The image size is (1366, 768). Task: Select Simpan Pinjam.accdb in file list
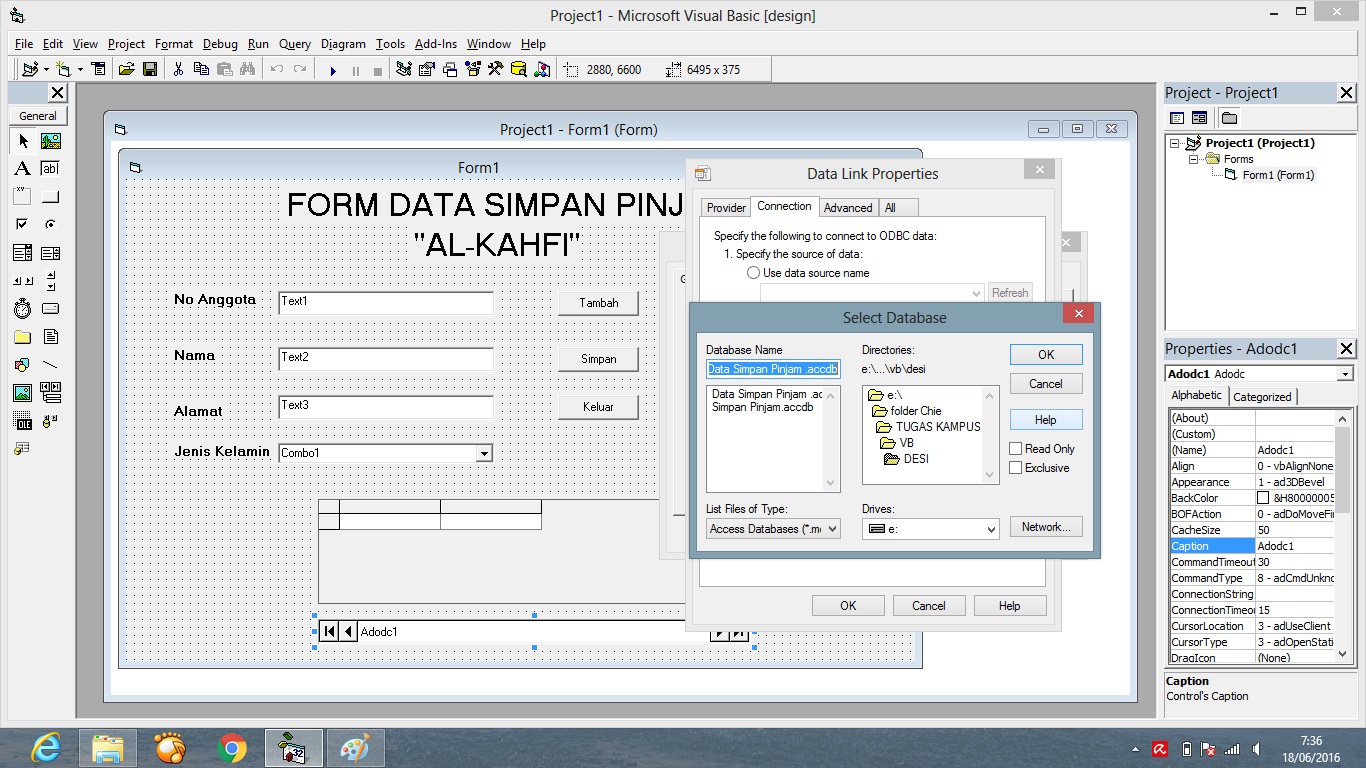762,408
